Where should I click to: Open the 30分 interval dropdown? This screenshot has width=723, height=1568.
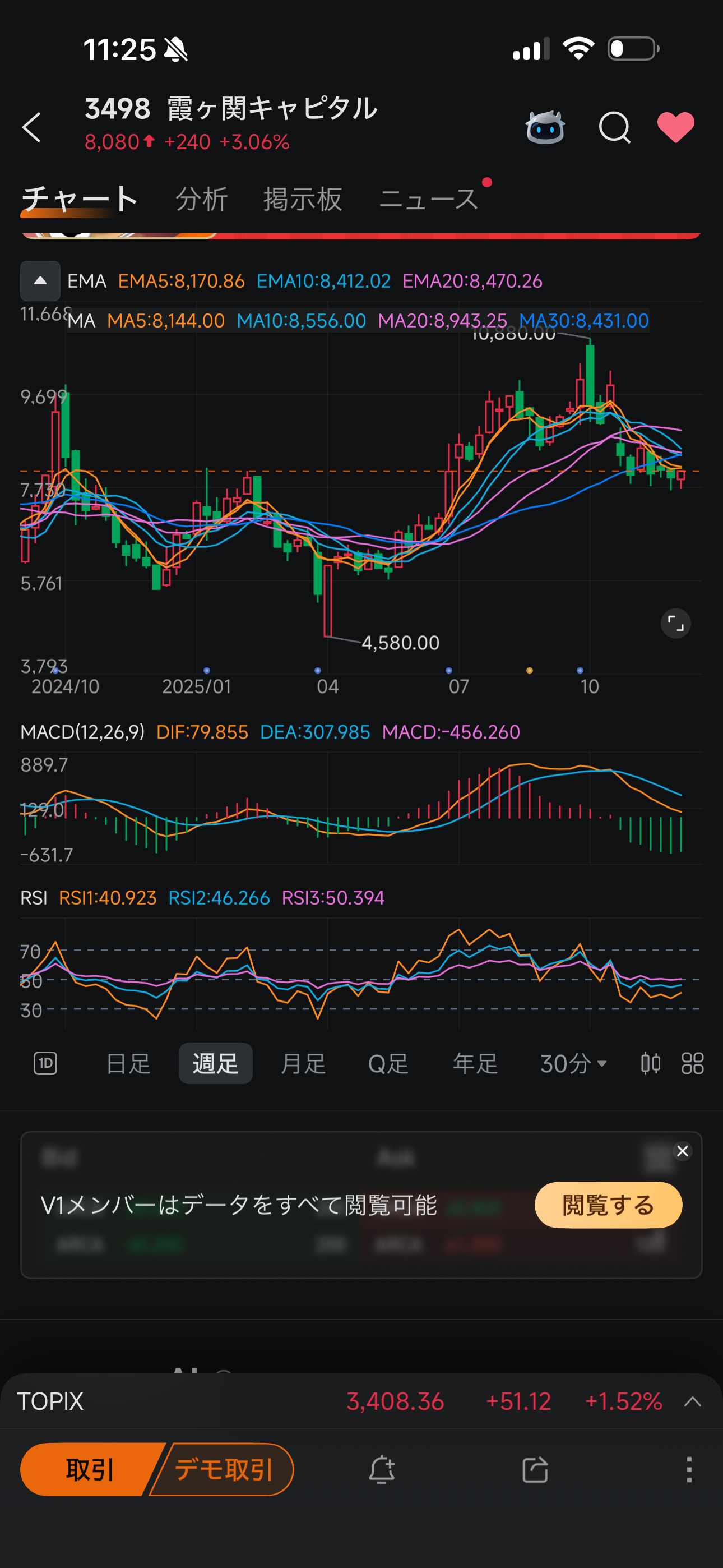point(573,1063)
